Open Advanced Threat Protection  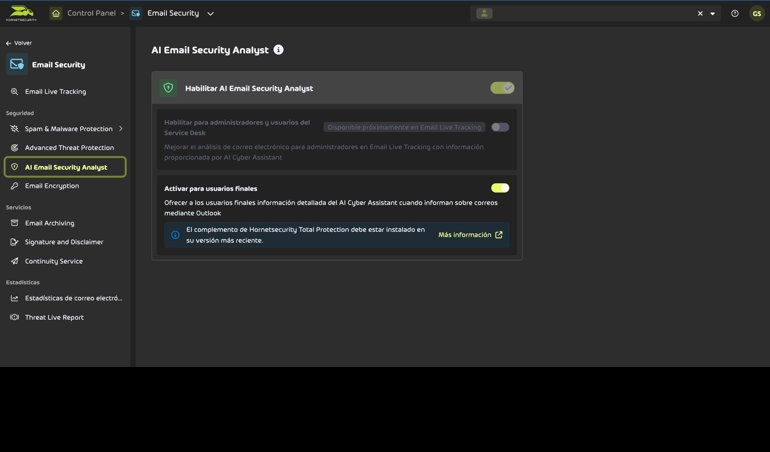[69, 147]
